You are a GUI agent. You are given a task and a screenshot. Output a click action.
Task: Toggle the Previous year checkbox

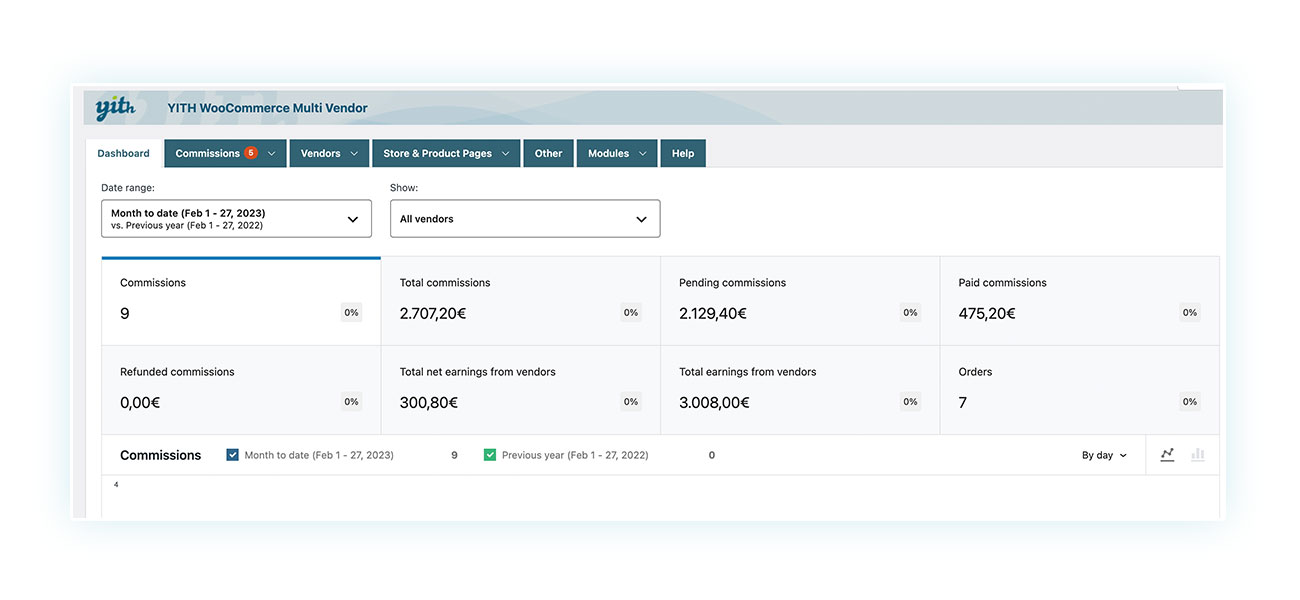click(490, 455)
